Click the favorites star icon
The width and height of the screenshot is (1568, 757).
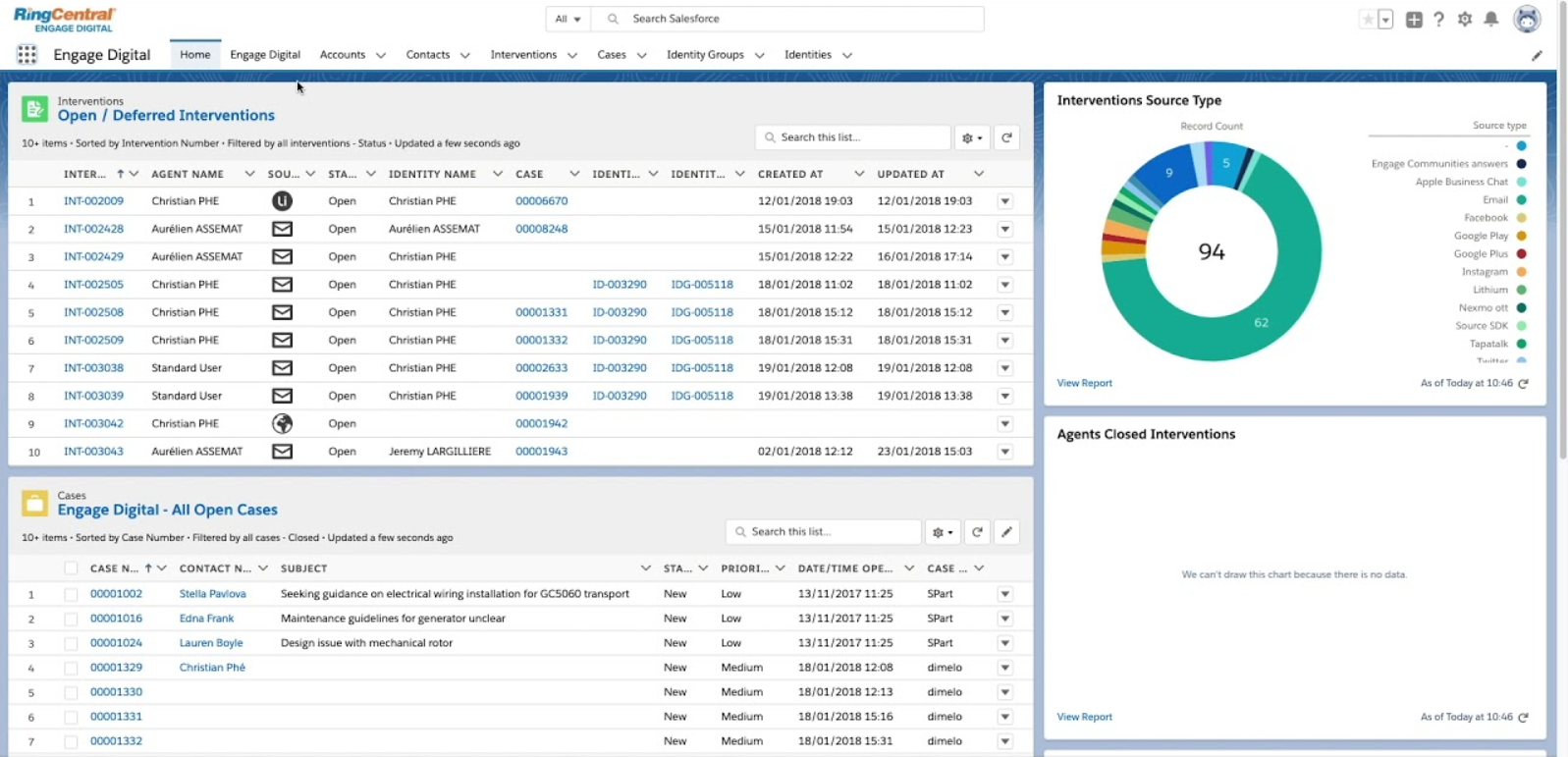pos(1368,20)
